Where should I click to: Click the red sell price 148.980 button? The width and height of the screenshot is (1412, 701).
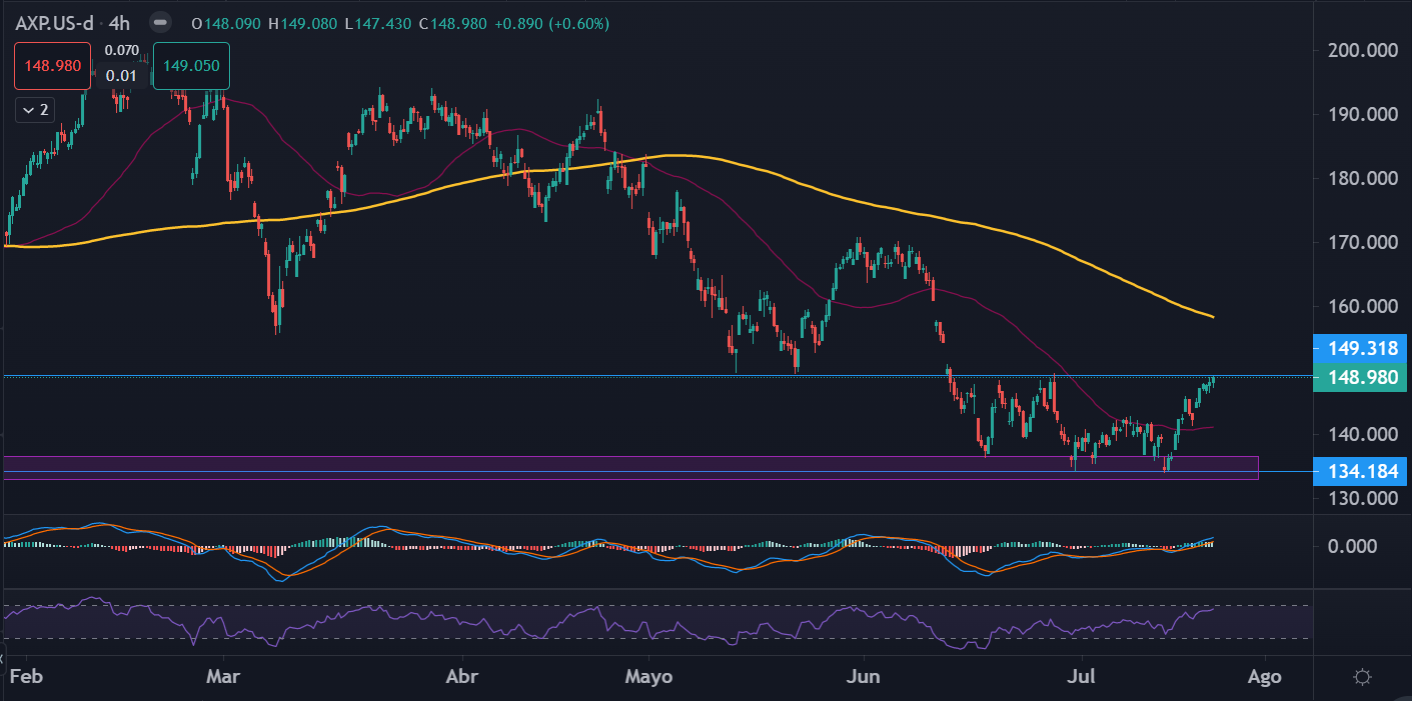[x=52, y=68]
